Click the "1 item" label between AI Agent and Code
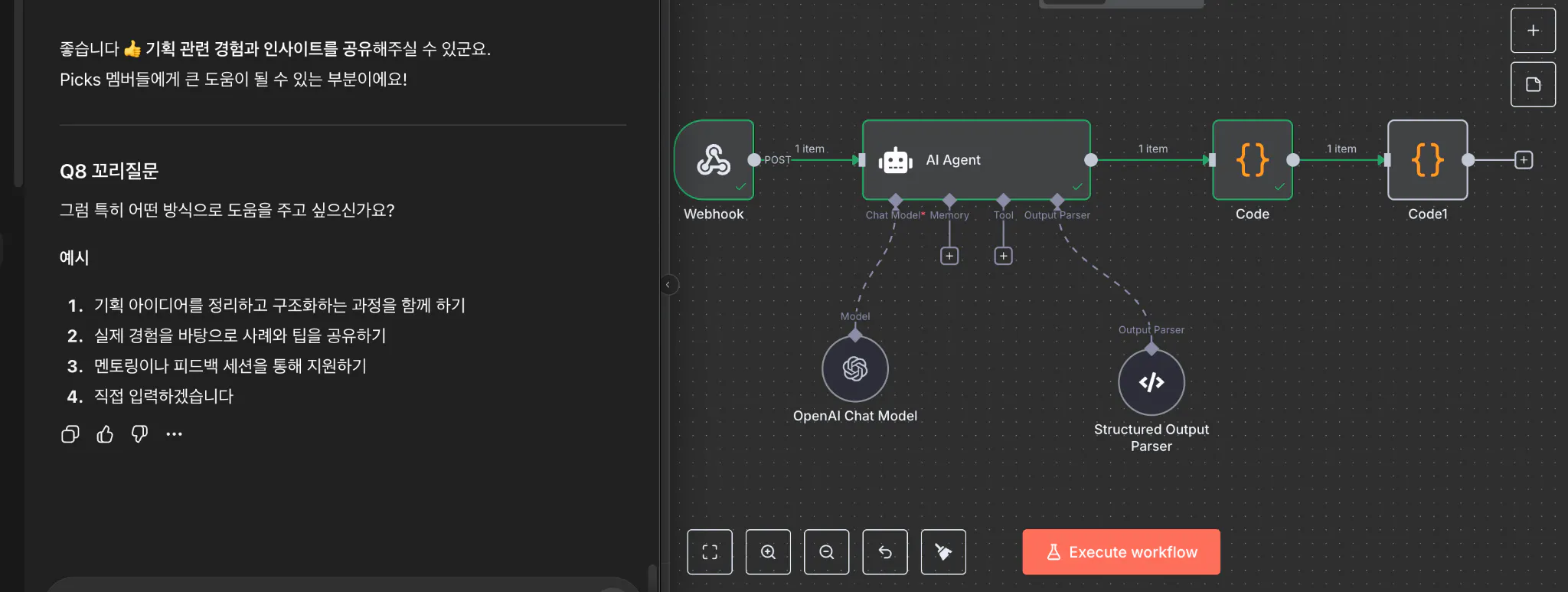1568x592 pixels. [1153, 149]
